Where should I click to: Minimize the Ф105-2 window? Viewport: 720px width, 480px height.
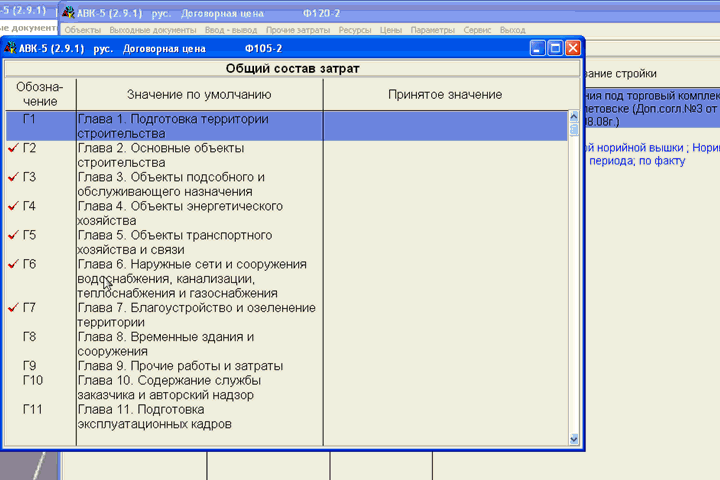537,47
